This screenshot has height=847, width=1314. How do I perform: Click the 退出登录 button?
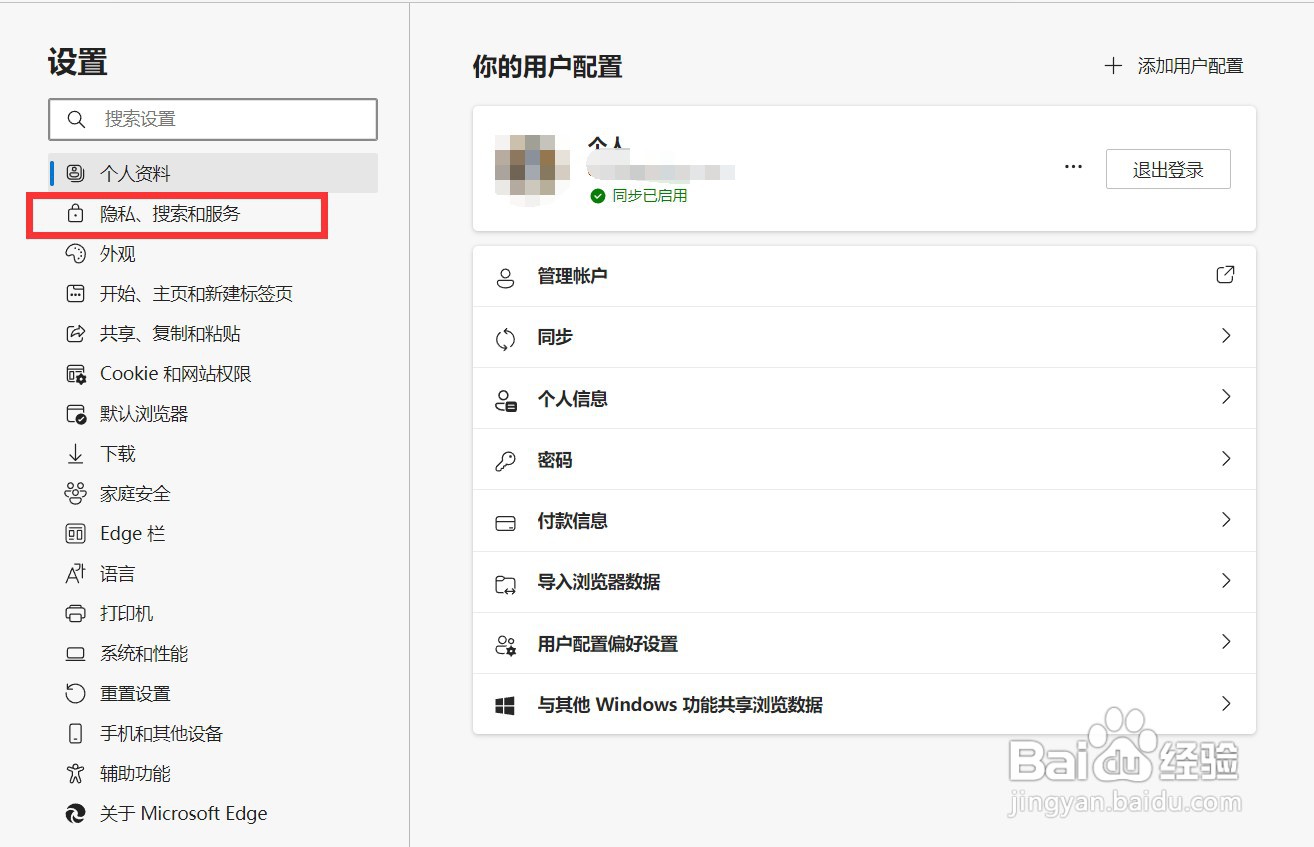click(x=1167, y=169)
